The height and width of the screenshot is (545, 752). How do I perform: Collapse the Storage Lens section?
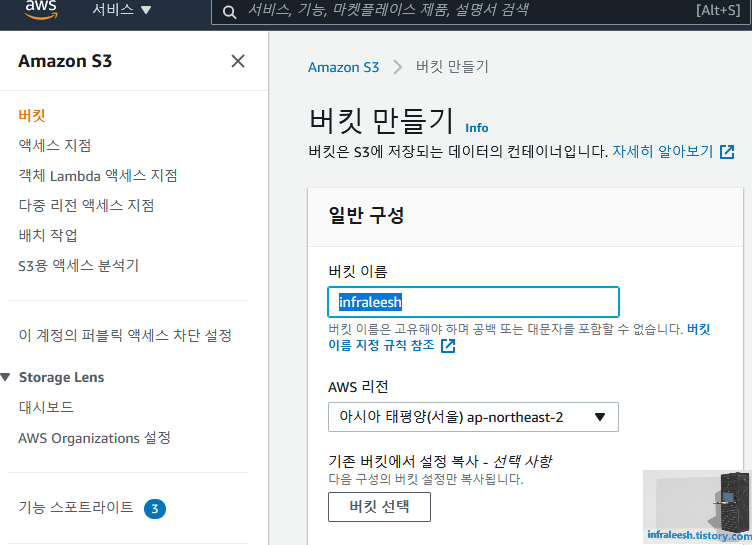tap(6, 377)
